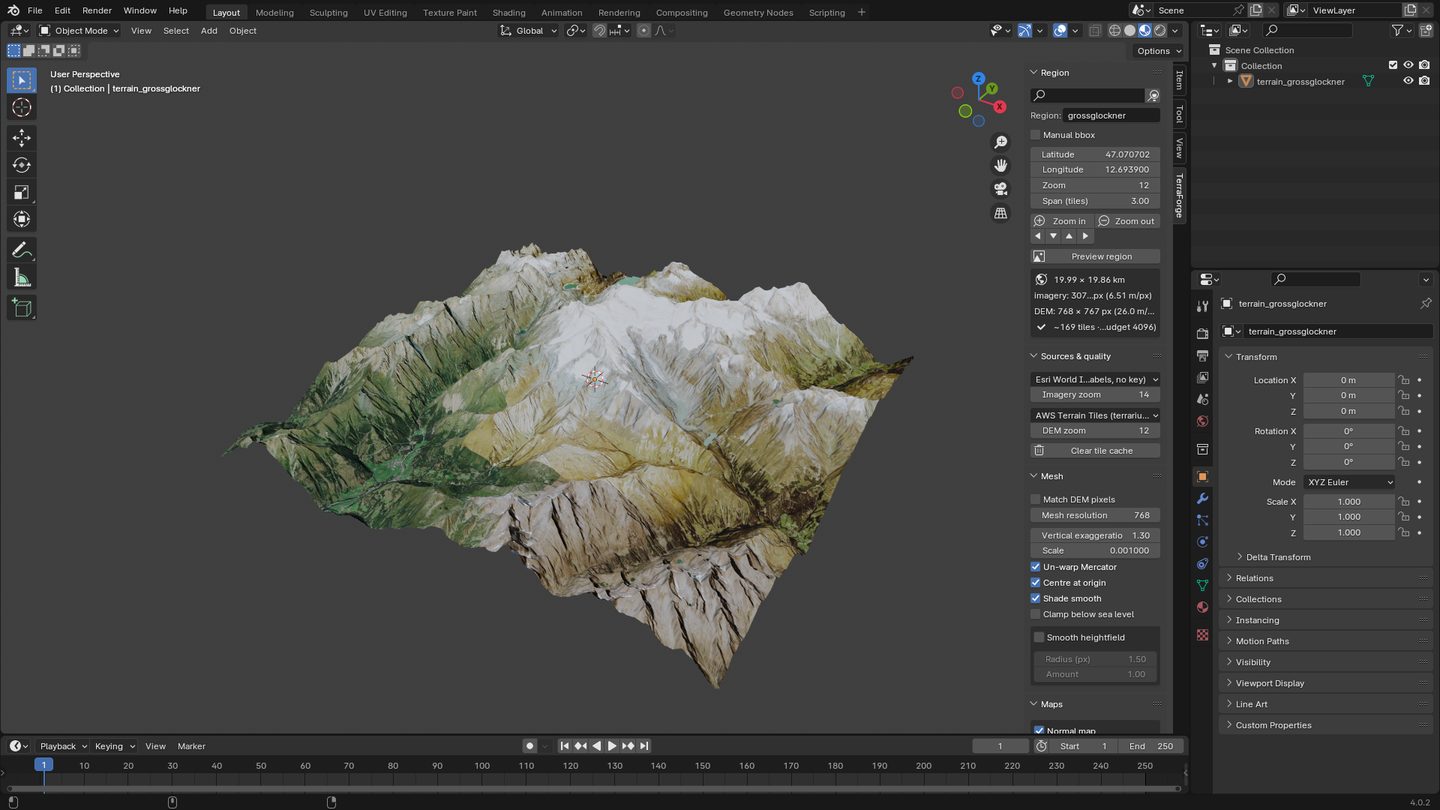Click the Preview region button
Viewport: 1440px width, 810px height.
(1095, 256)
